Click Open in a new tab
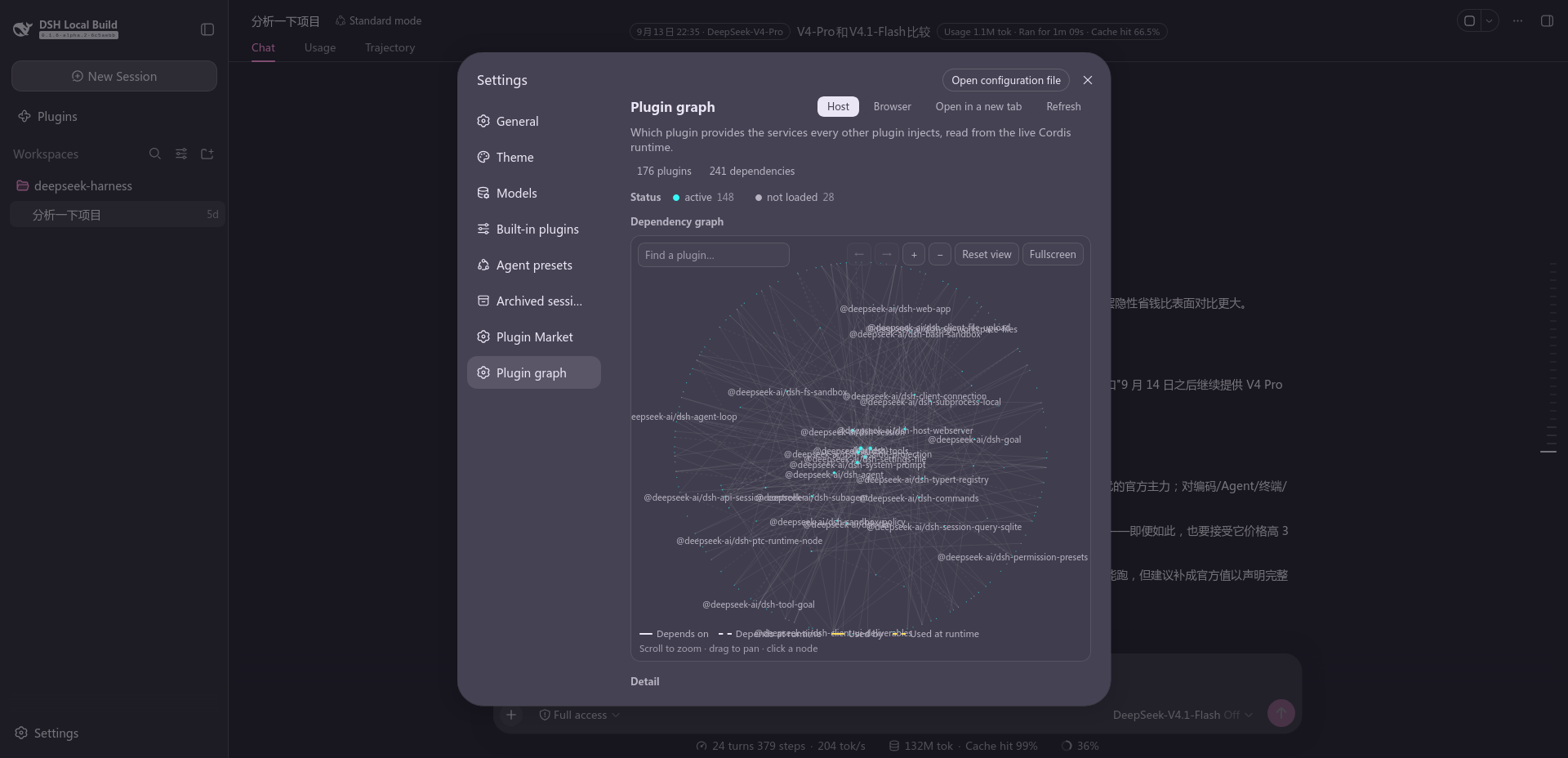Viewport: 1568px width, 758px height. click(978, 106)
